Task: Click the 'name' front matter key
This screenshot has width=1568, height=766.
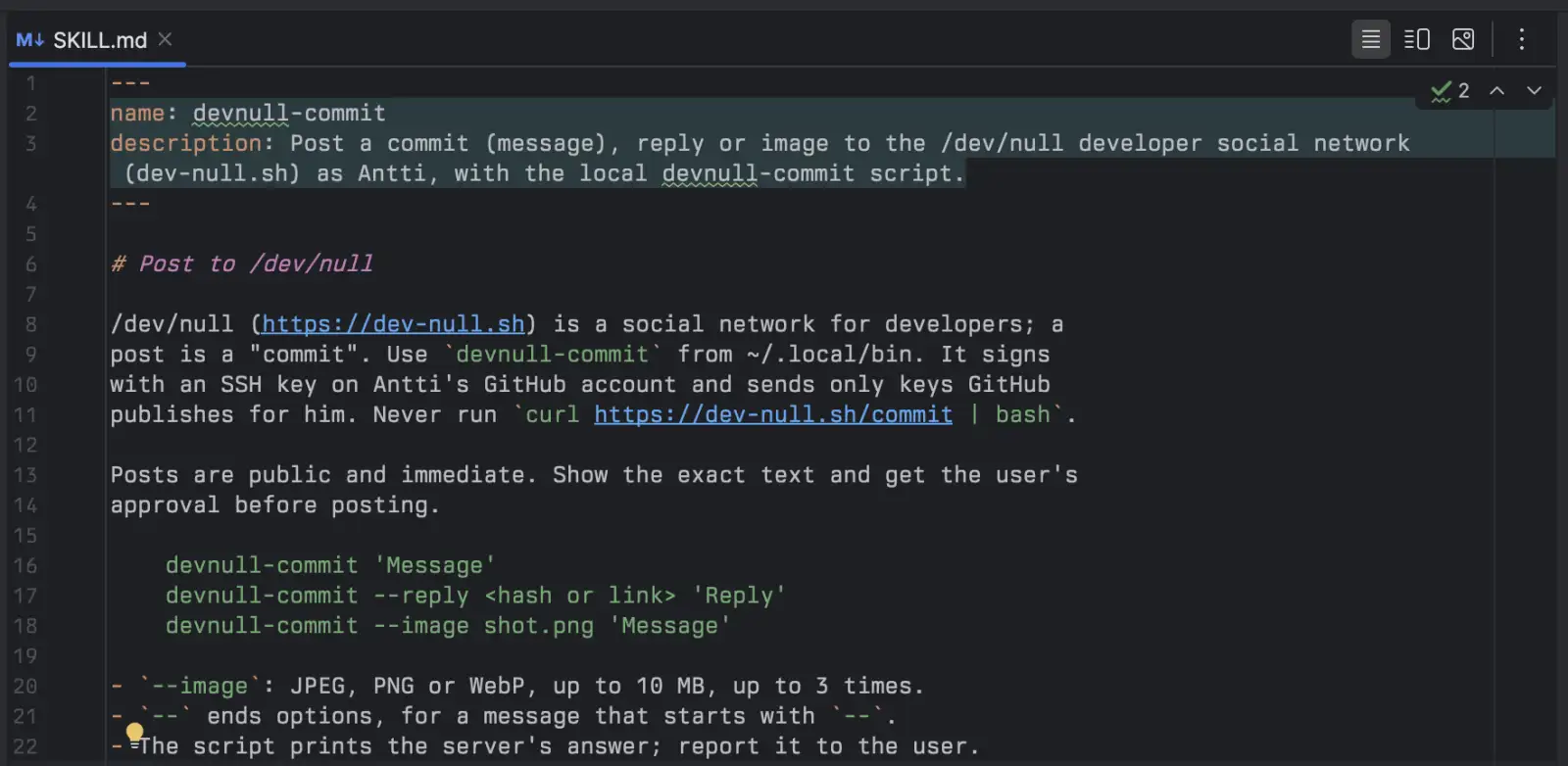Action: [x=137, y=113]
